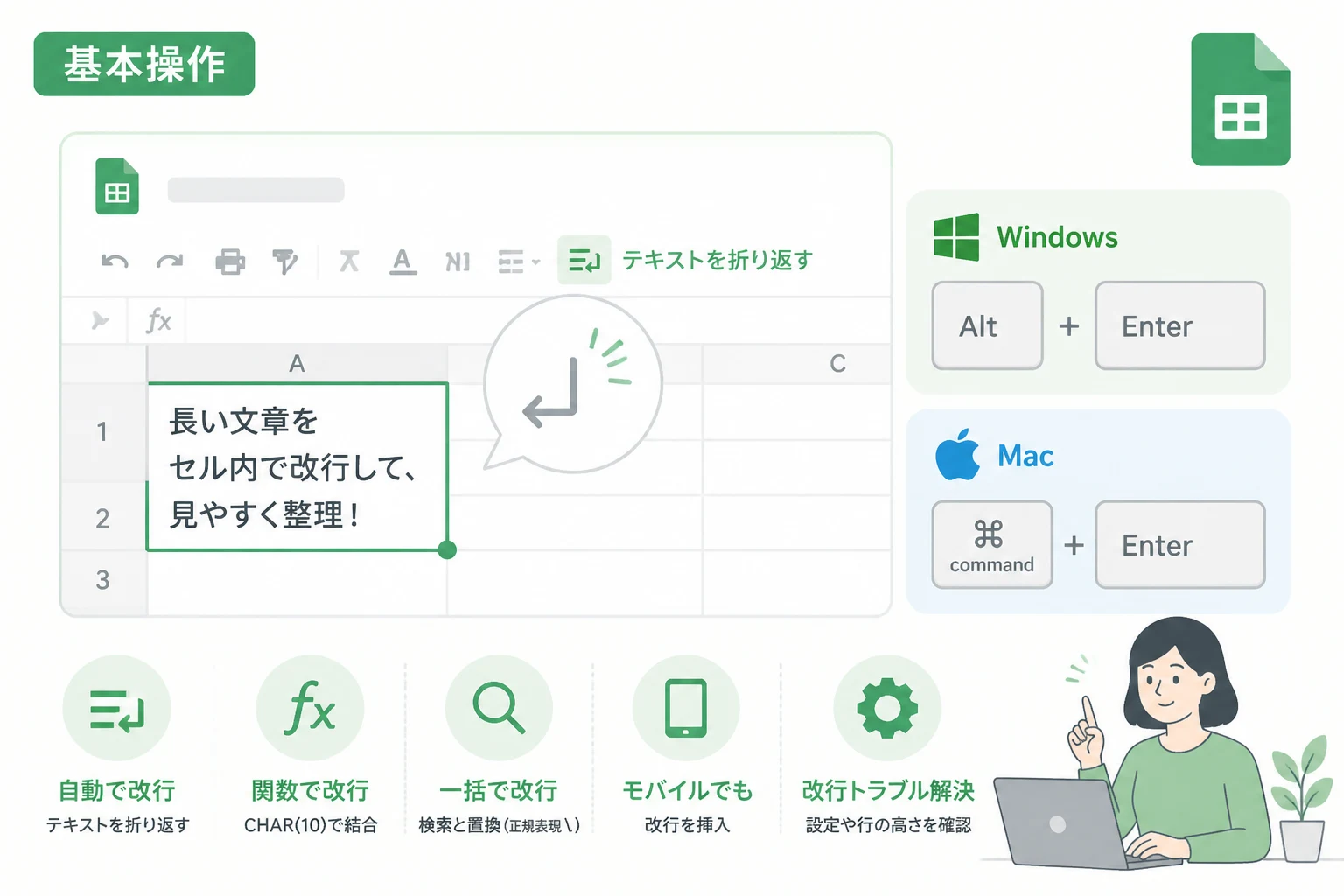The width and height of the screenshot is (1344, 896).
Task: Click the 改行トラブル解決 gear circle icon
Action: 887,708
